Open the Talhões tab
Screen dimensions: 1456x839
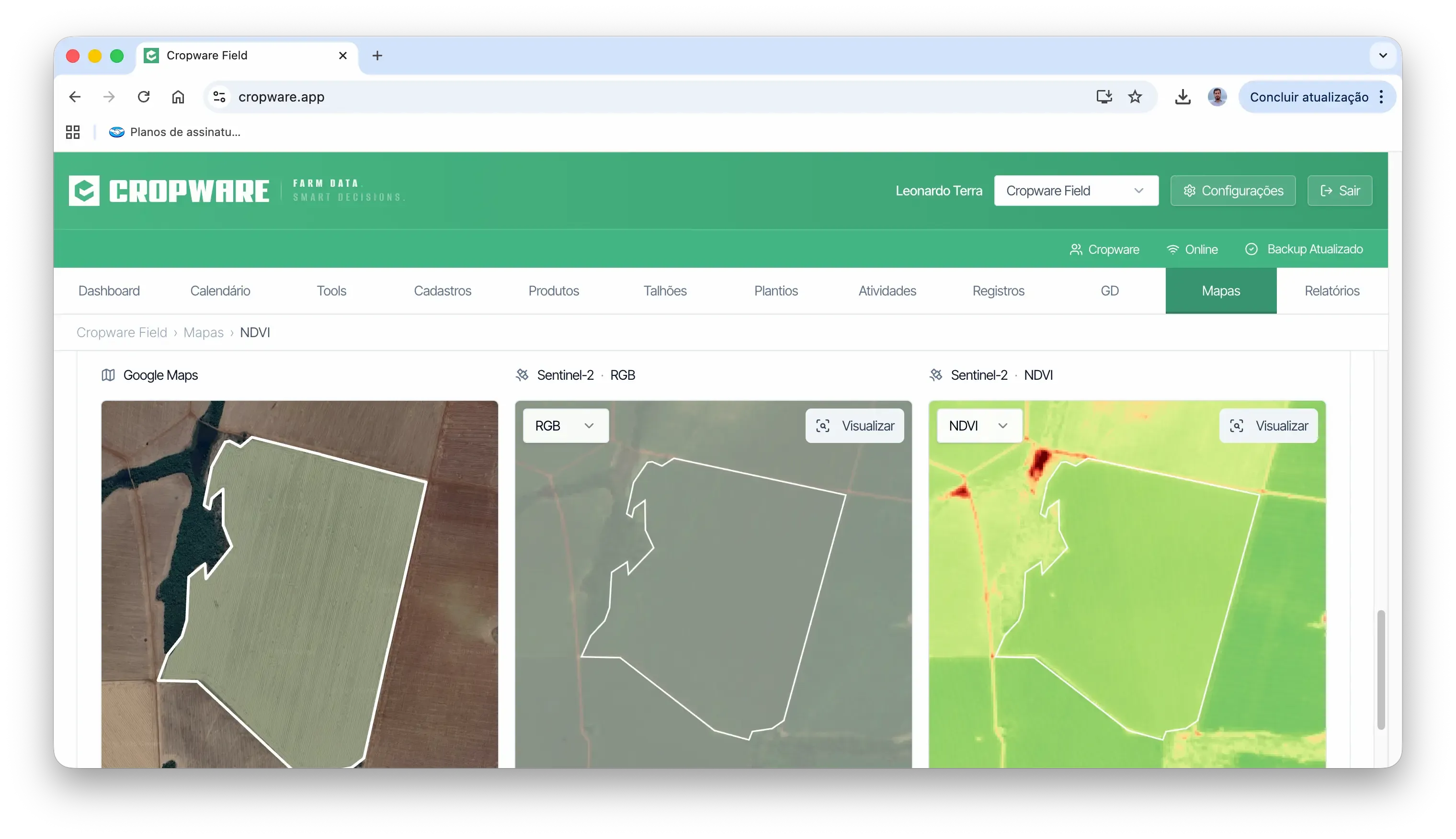665,291
